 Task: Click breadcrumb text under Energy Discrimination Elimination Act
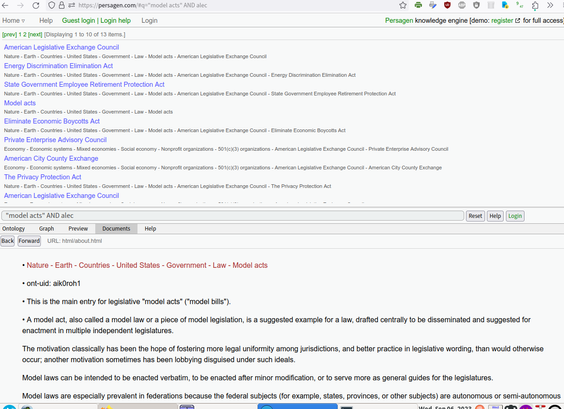(180, 75)
